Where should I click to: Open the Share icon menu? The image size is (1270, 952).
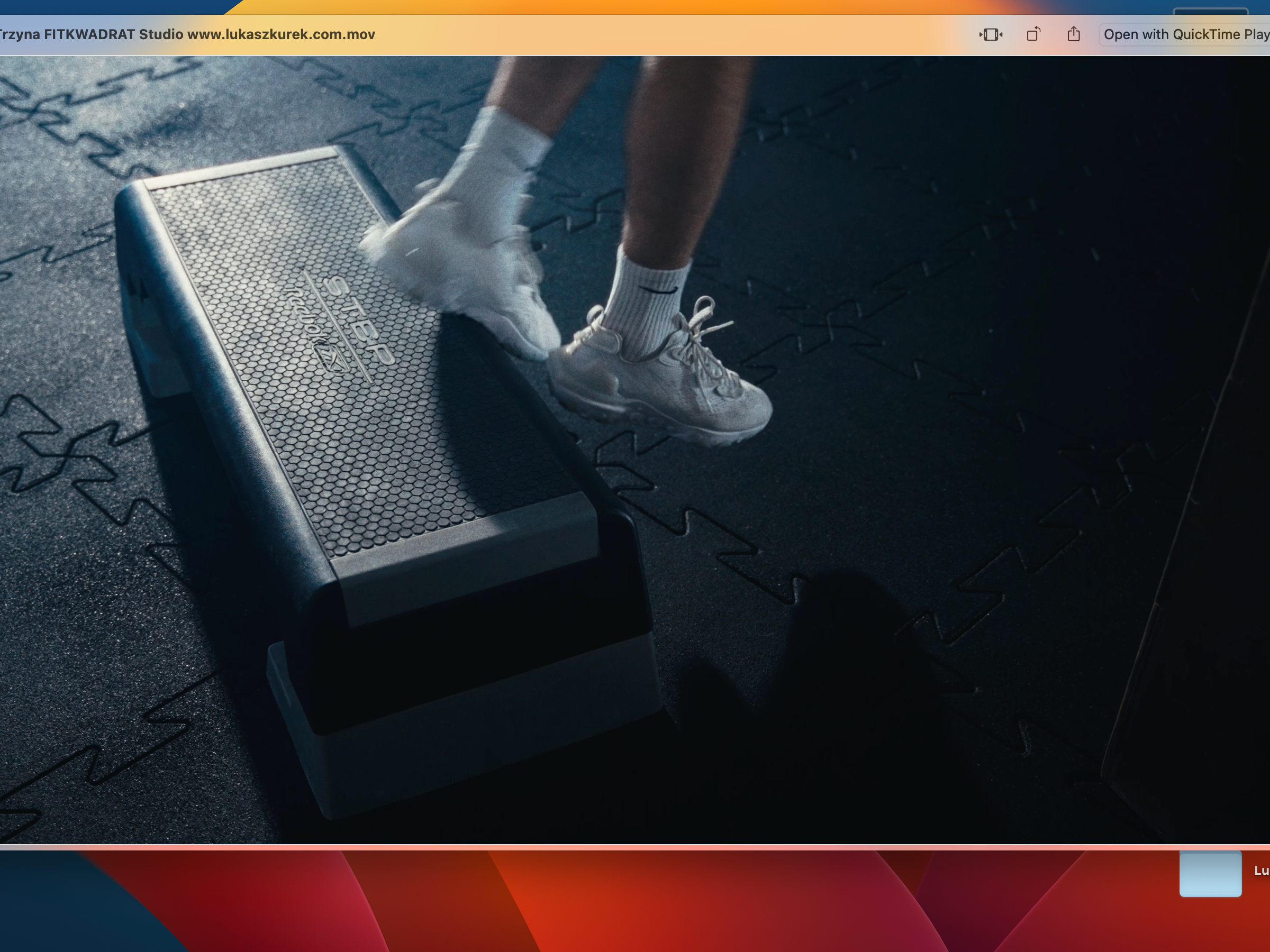[x=1074, y=34]
